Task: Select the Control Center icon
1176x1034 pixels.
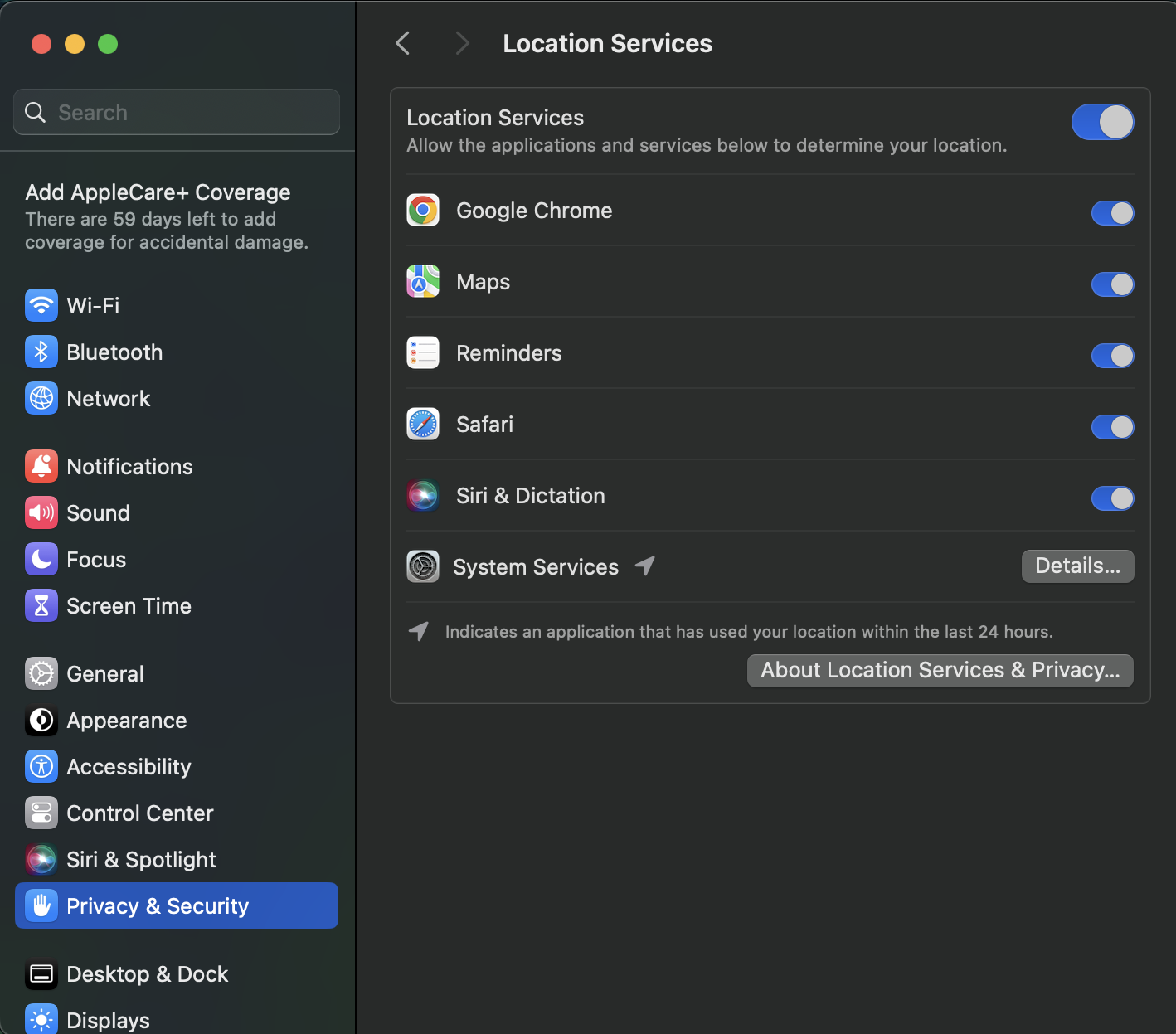Action: coord(41,813)
